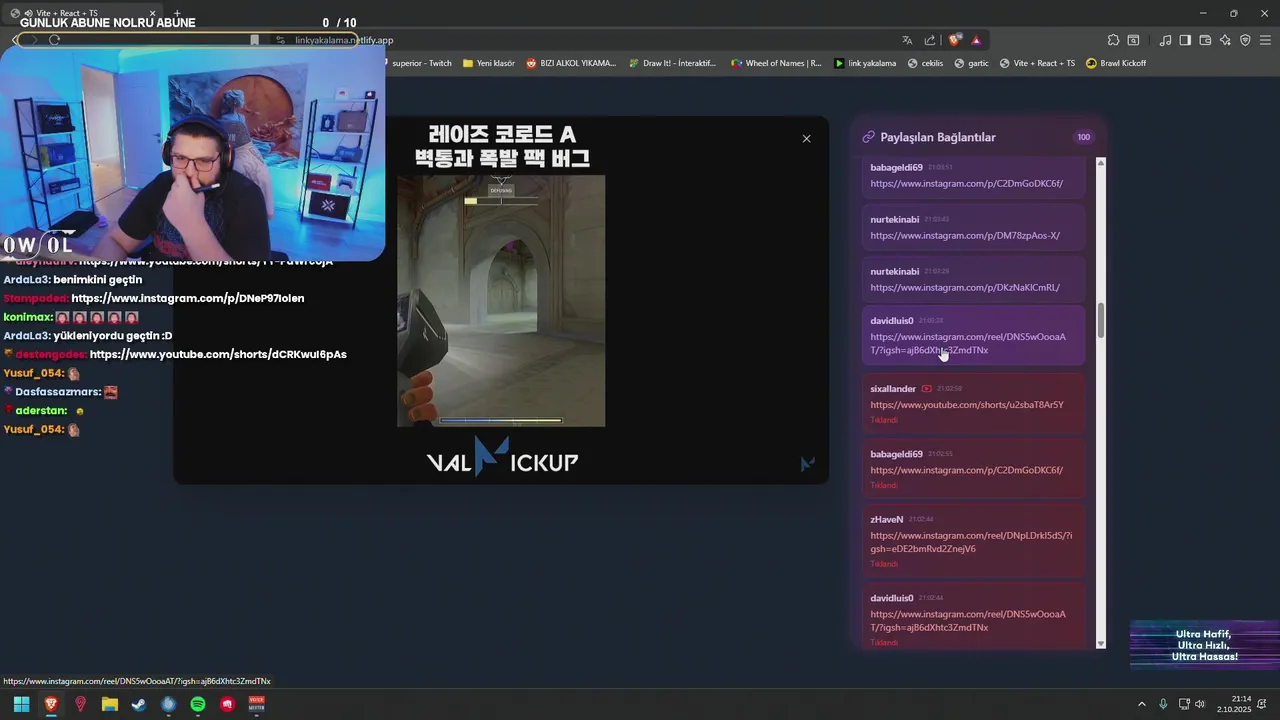Image resolution: width=1280 pixels, height=720 pixels.
Task: Open the 'cekilis' bookmark
Action: (925, 63)
